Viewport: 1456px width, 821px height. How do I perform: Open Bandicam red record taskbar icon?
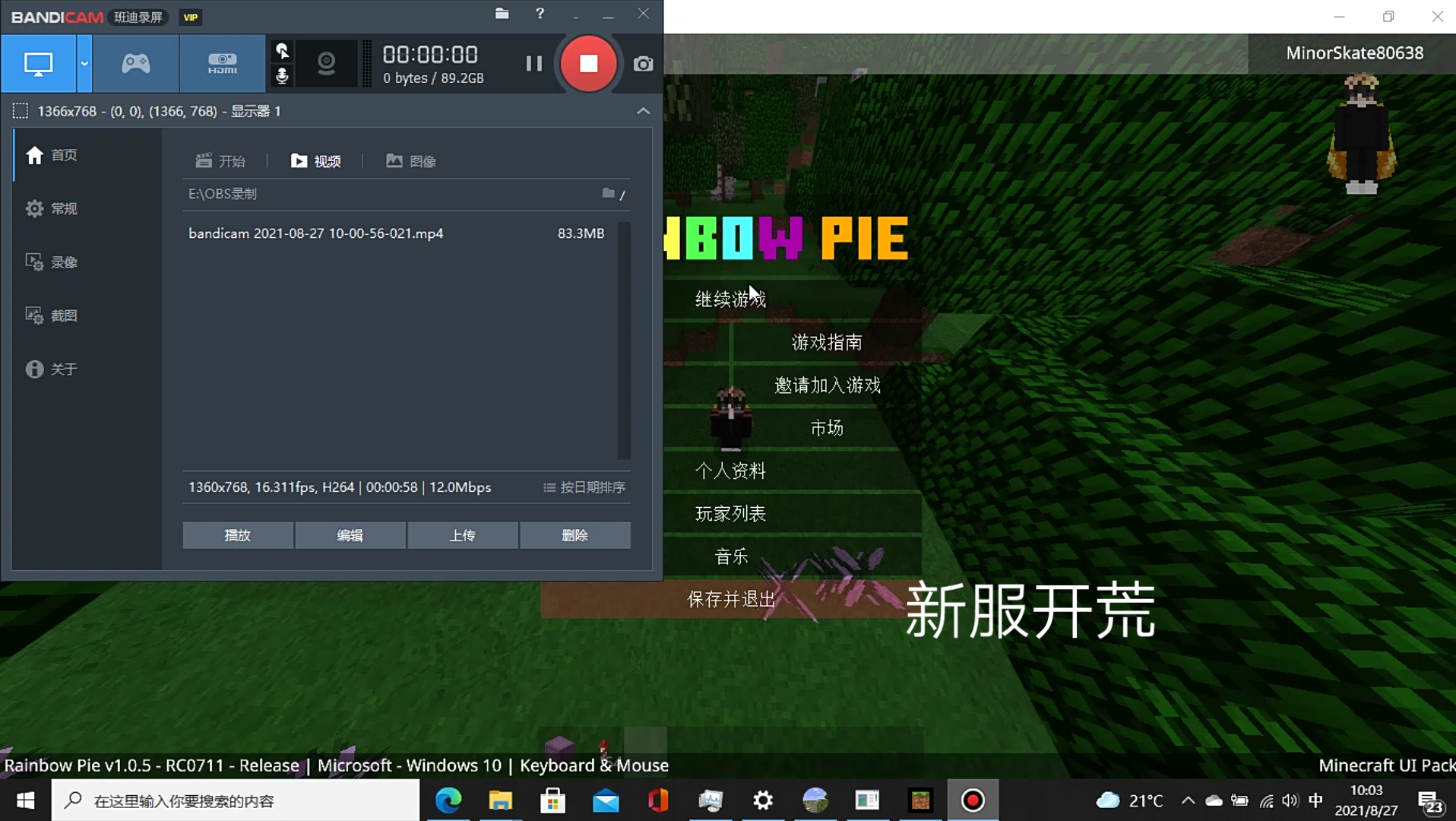(x=973, y=800)
